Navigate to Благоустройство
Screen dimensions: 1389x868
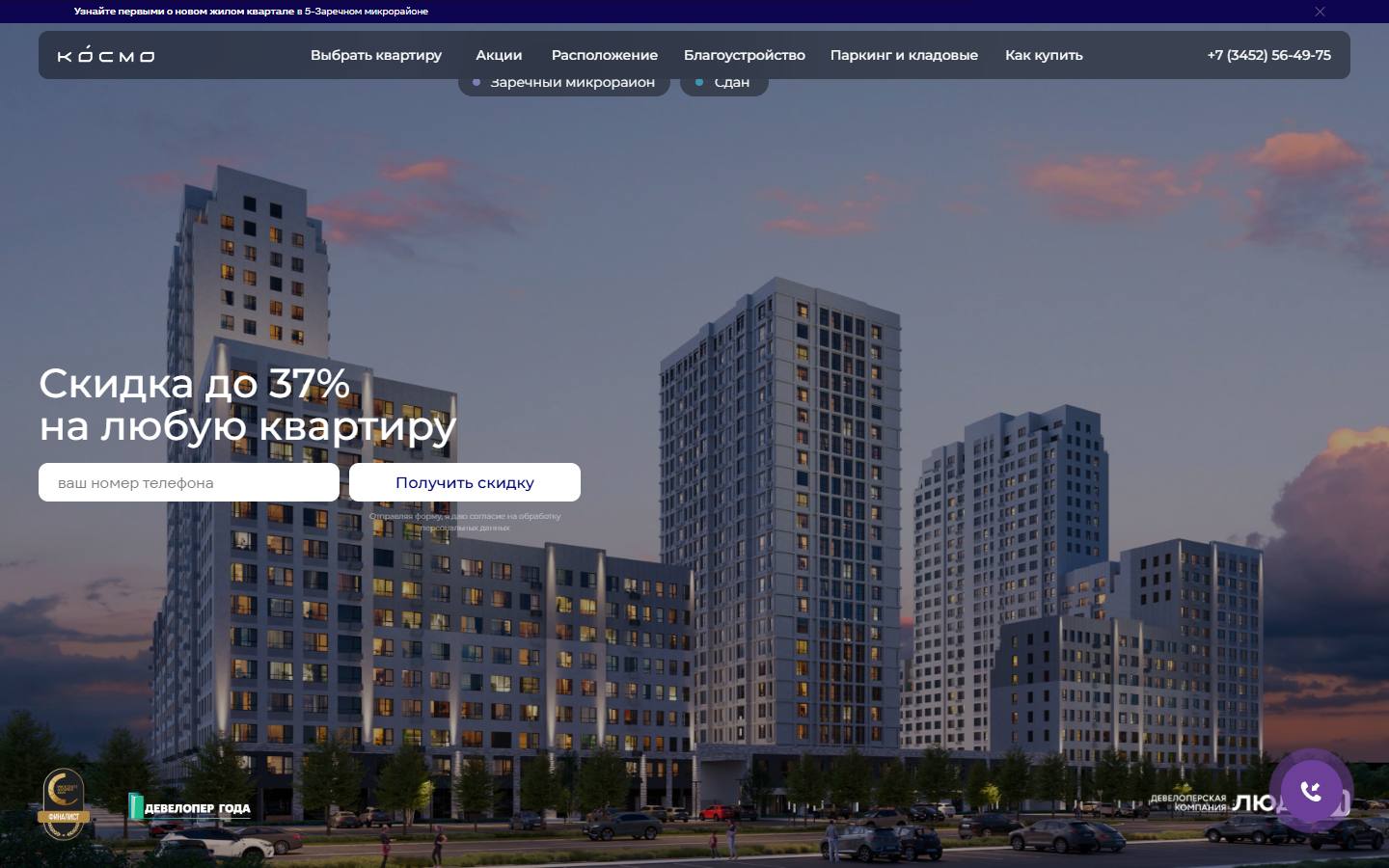point(745,55)
